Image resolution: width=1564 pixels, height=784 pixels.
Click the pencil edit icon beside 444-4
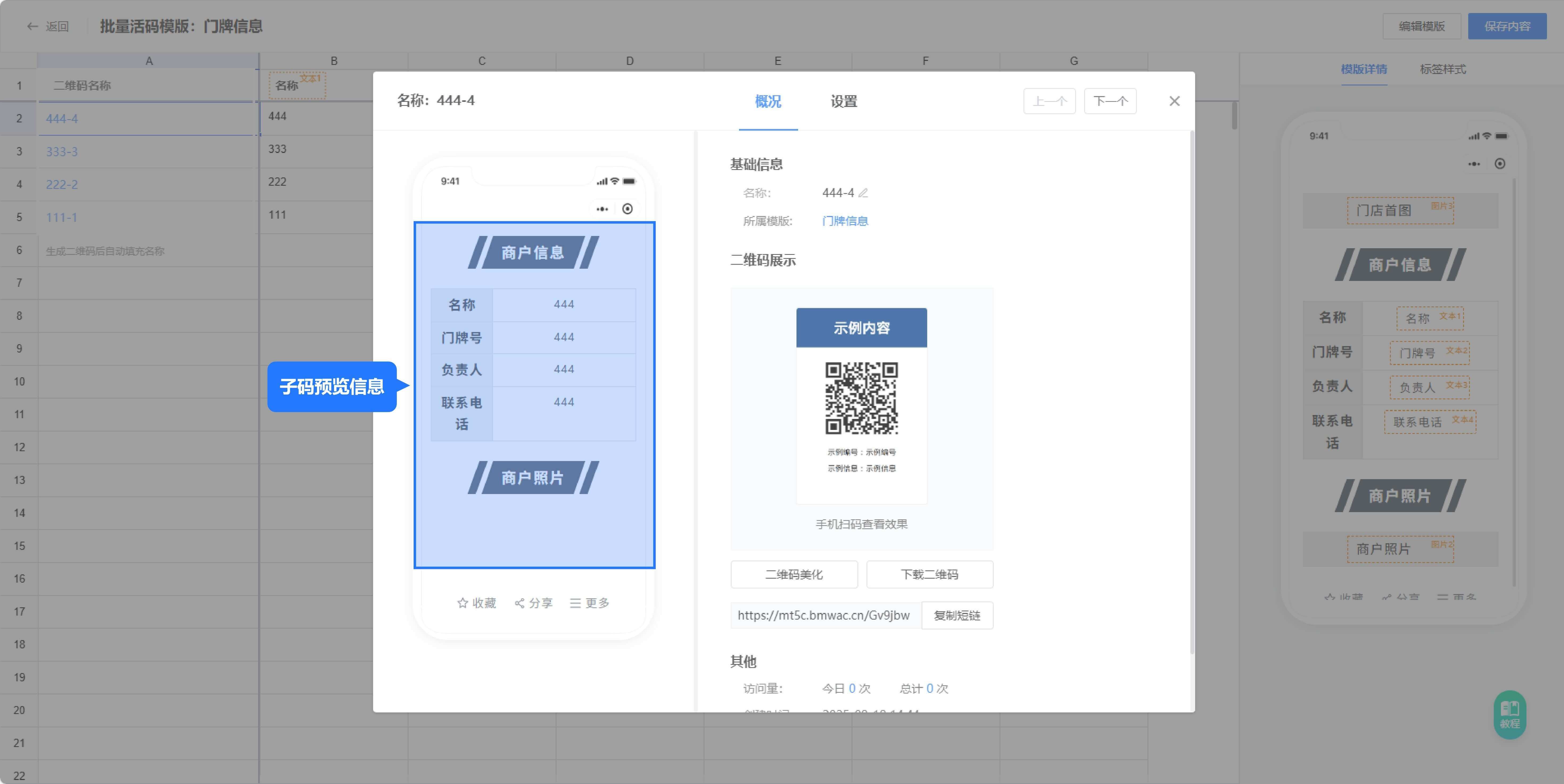863,193
